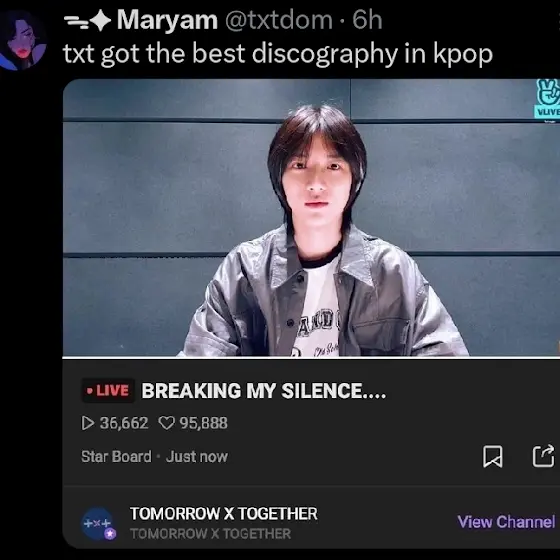Click the live video thumbnail

pos(311,218)
